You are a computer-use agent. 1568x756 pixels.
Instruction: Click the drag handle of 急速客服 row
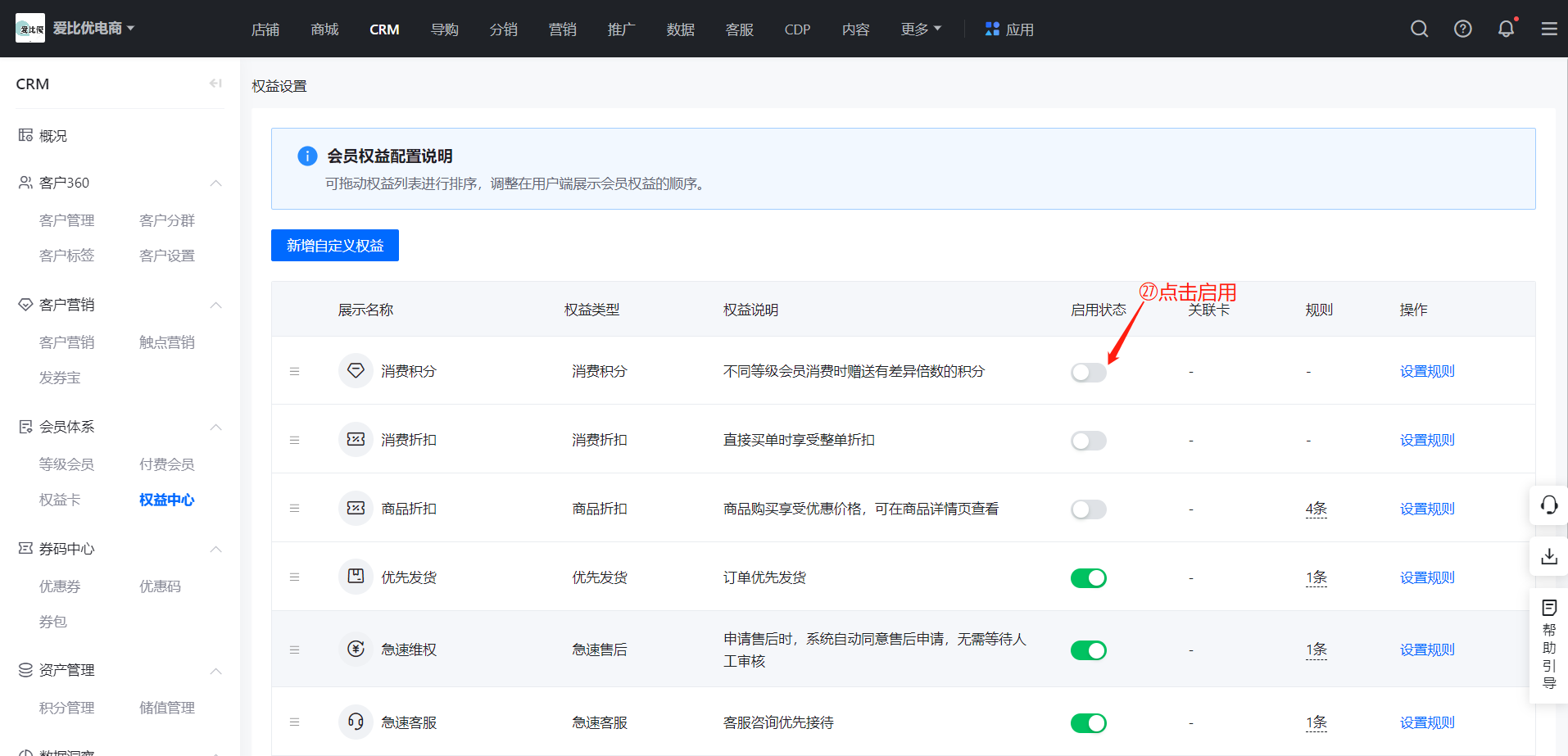[294, 722]
